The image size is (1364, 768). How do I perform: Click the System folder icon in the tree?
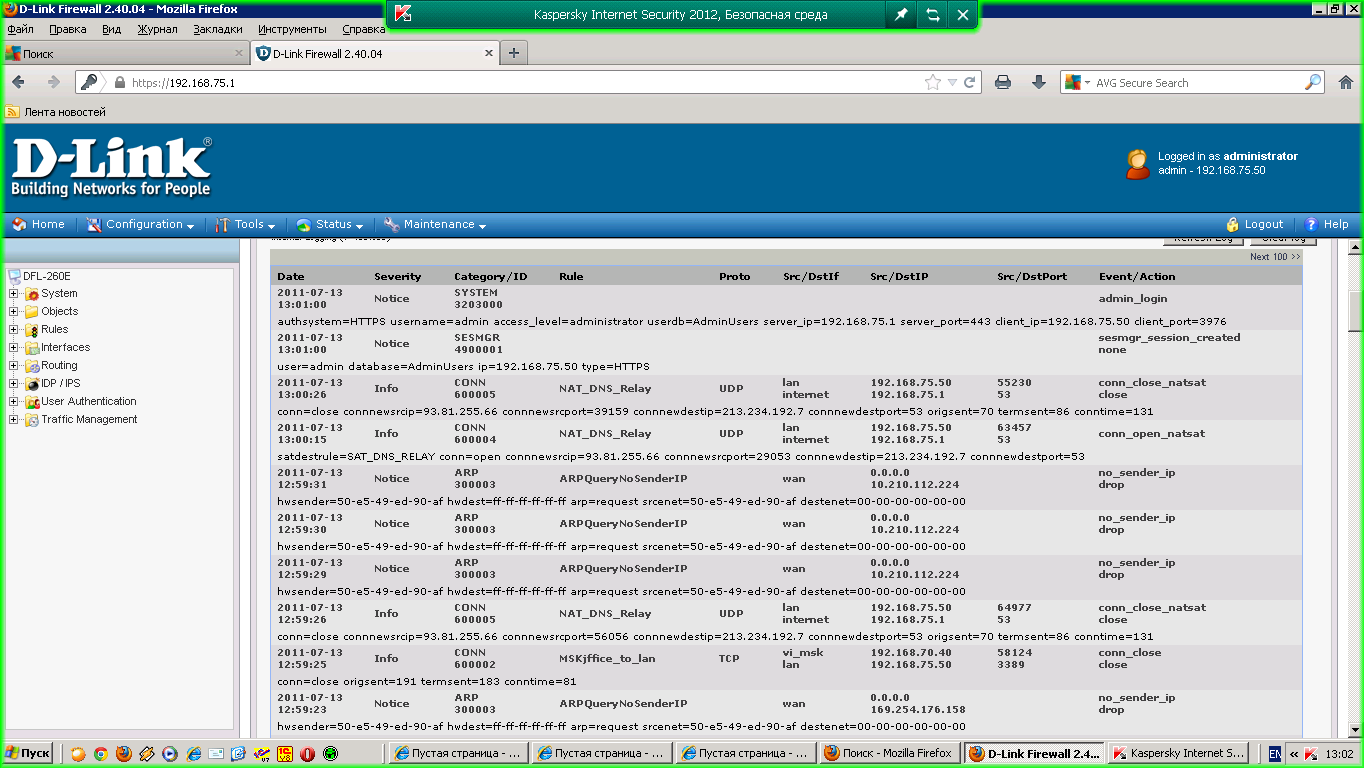click(32, 294)
